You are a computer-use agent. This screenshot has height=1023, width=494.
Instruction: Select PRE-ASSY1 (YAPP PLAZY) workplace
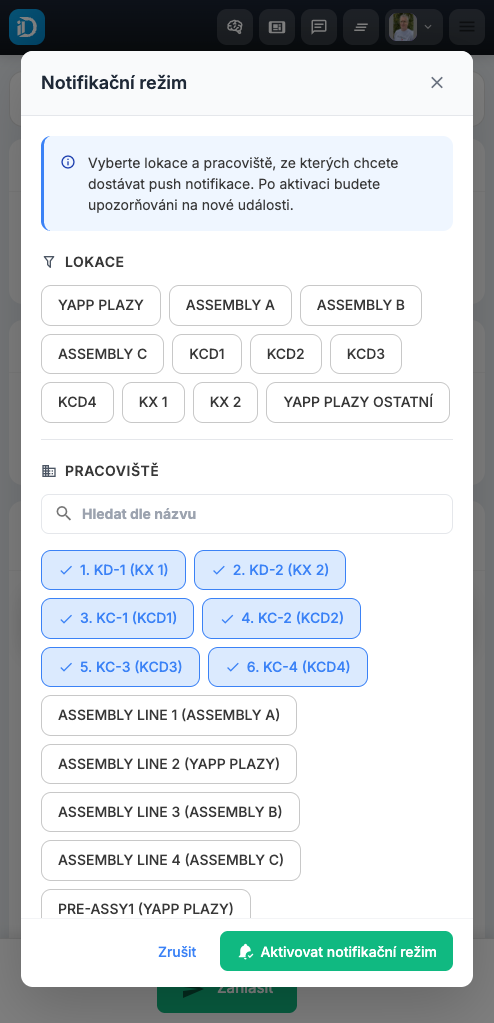(x=146, y=904)
